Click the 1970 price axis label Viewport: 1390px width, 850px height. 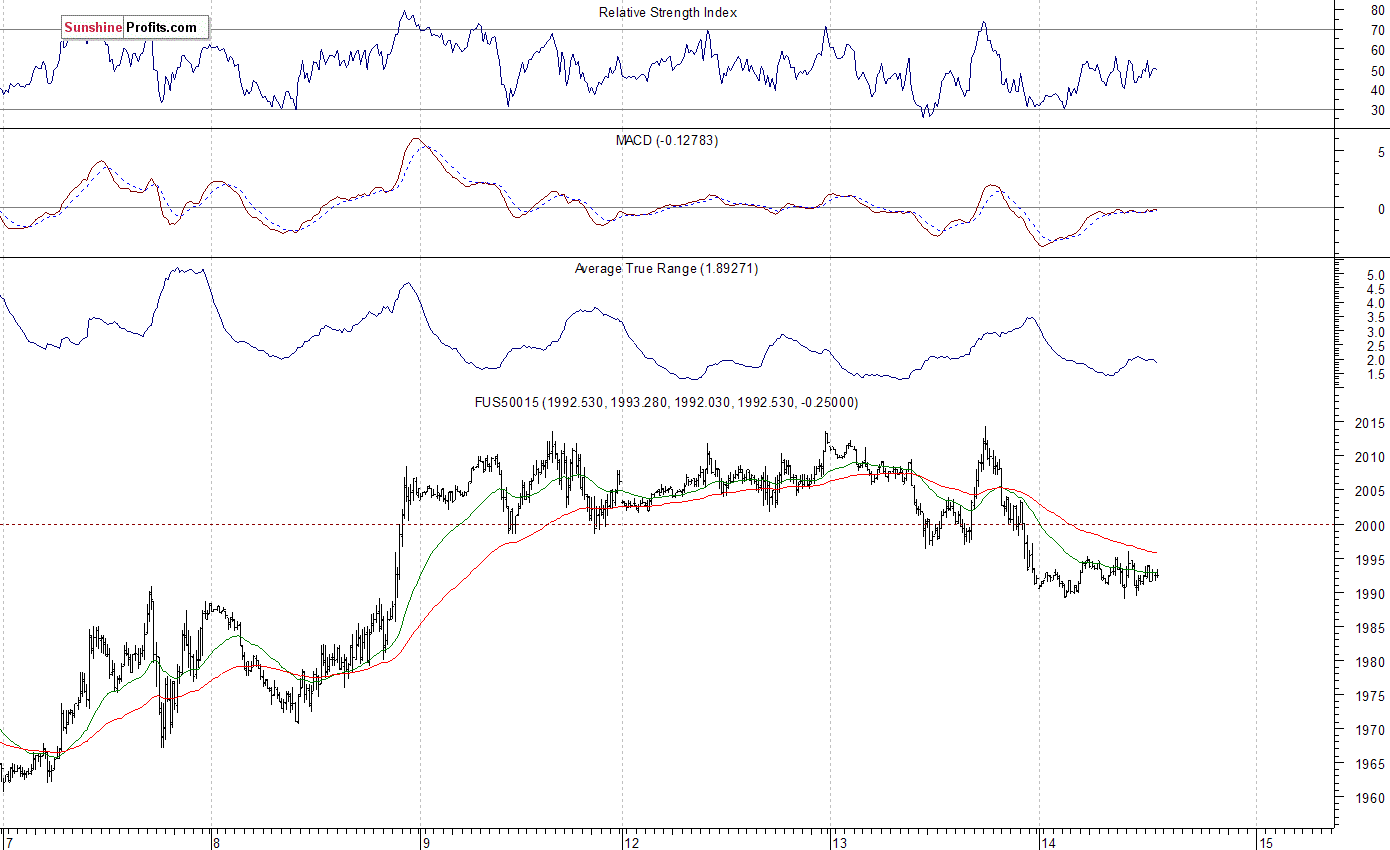[x=1370, y=731]
